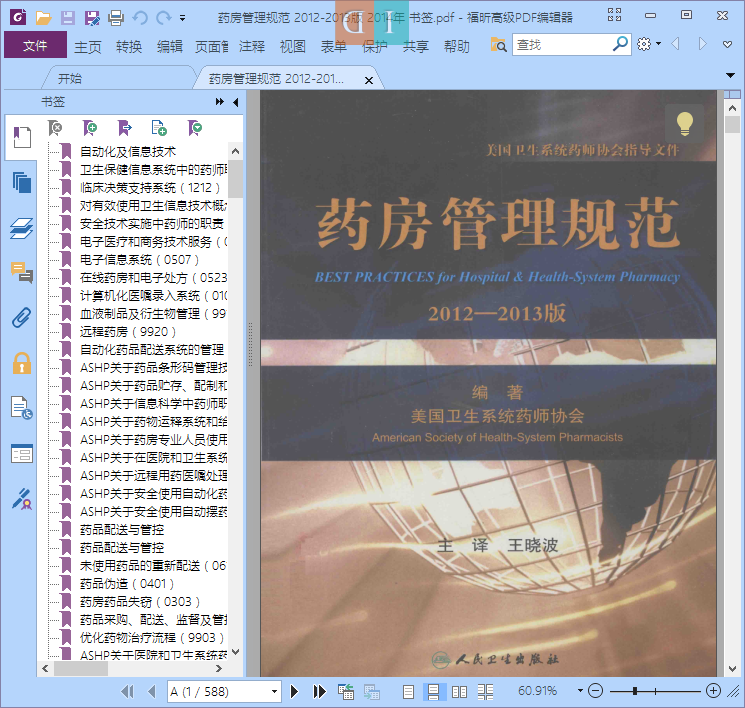Image resolution: width=745 pixels, height=708 pixels.
Task: Expand the bookmark panel options arrows
Action: 220,102
